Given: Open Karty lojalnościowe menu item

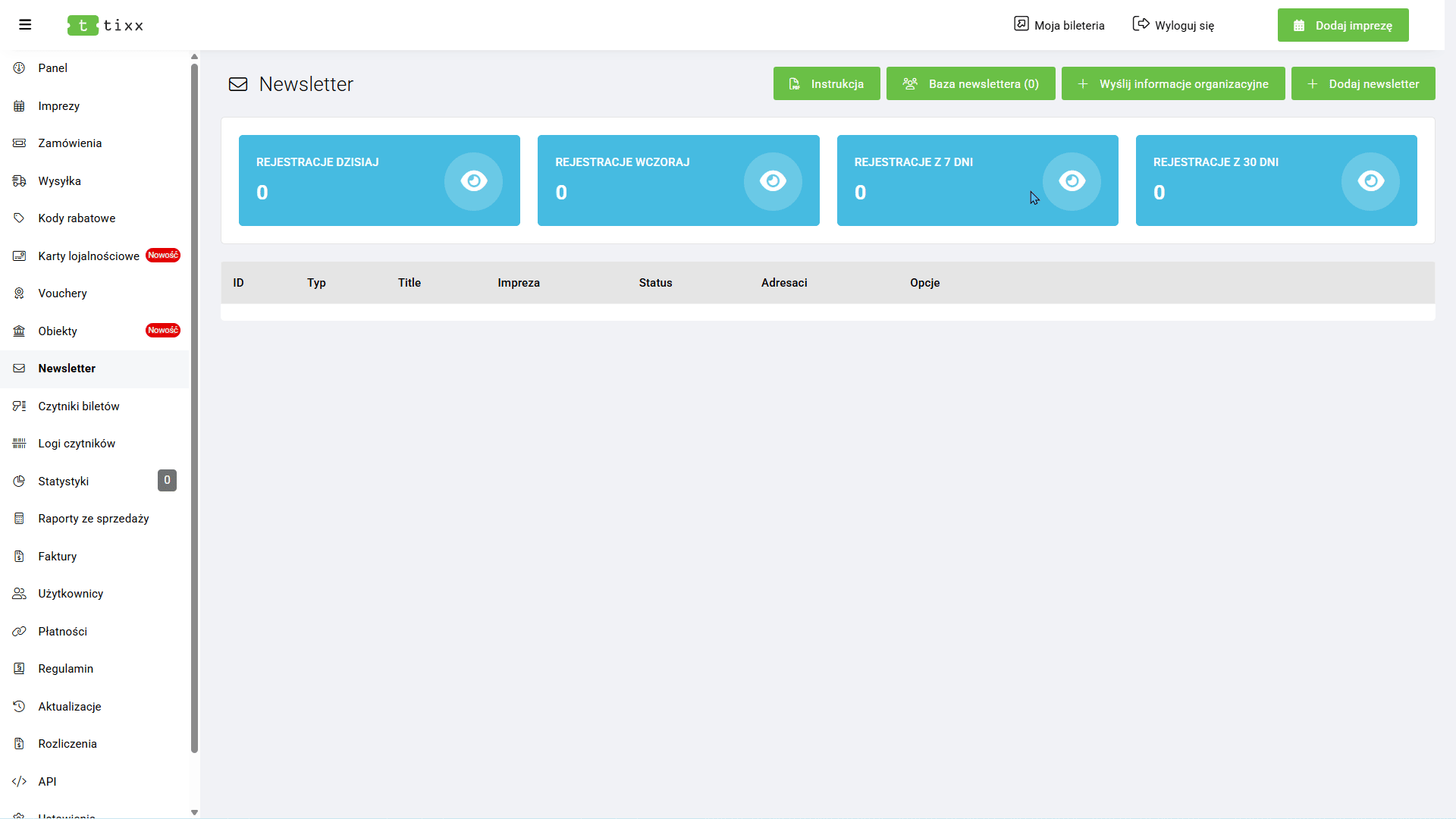Looking at the screenshot, I should [x=89, y=256].
